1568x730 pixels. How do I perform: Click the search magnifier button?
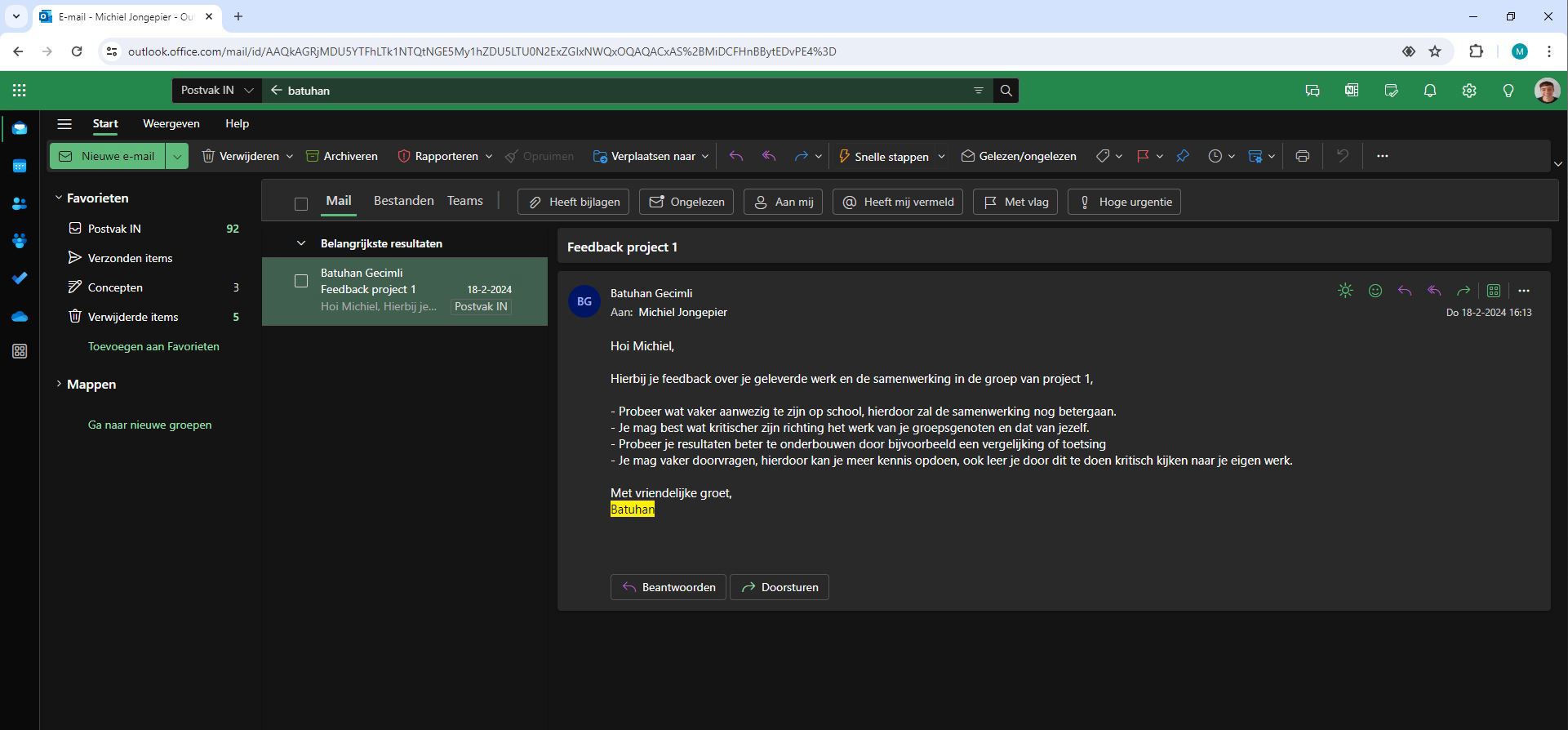[x=1006, y=91]
